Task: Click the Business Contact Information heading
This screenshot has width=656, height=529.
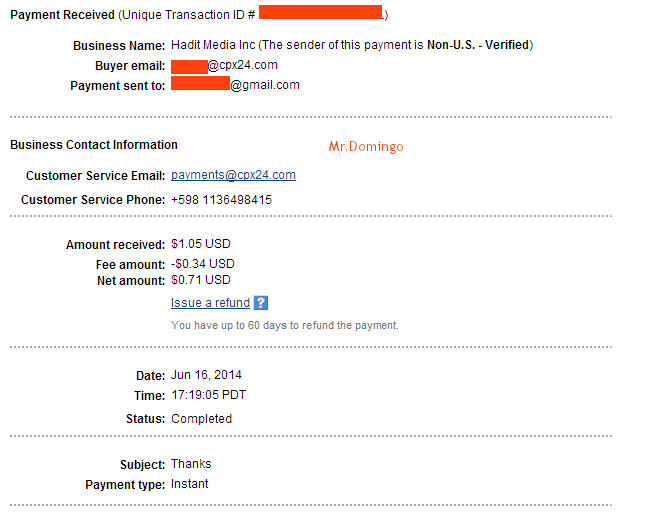Action: [94, 145]
